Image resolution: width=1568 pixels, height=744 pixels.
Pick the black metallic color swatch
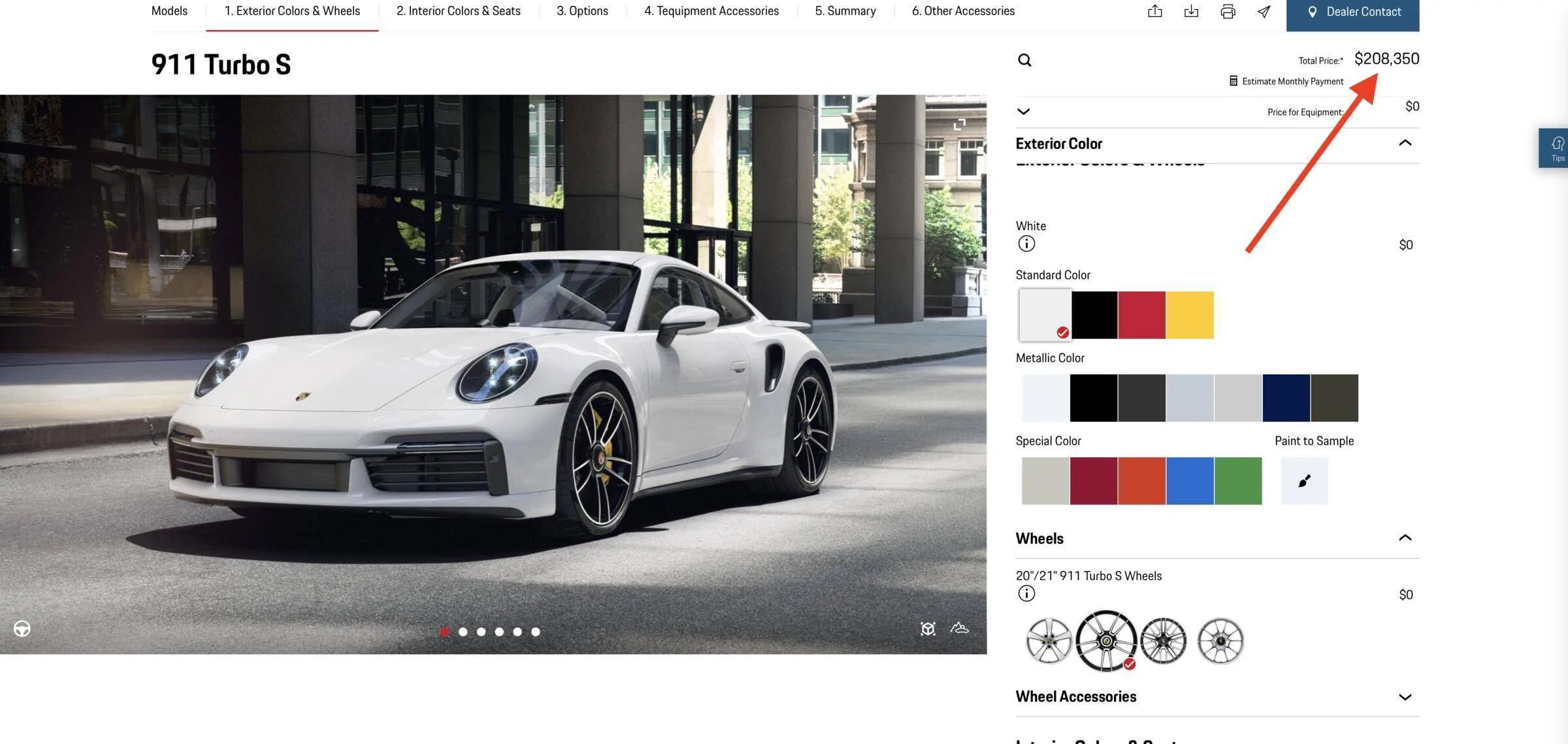pos(1094,398)
